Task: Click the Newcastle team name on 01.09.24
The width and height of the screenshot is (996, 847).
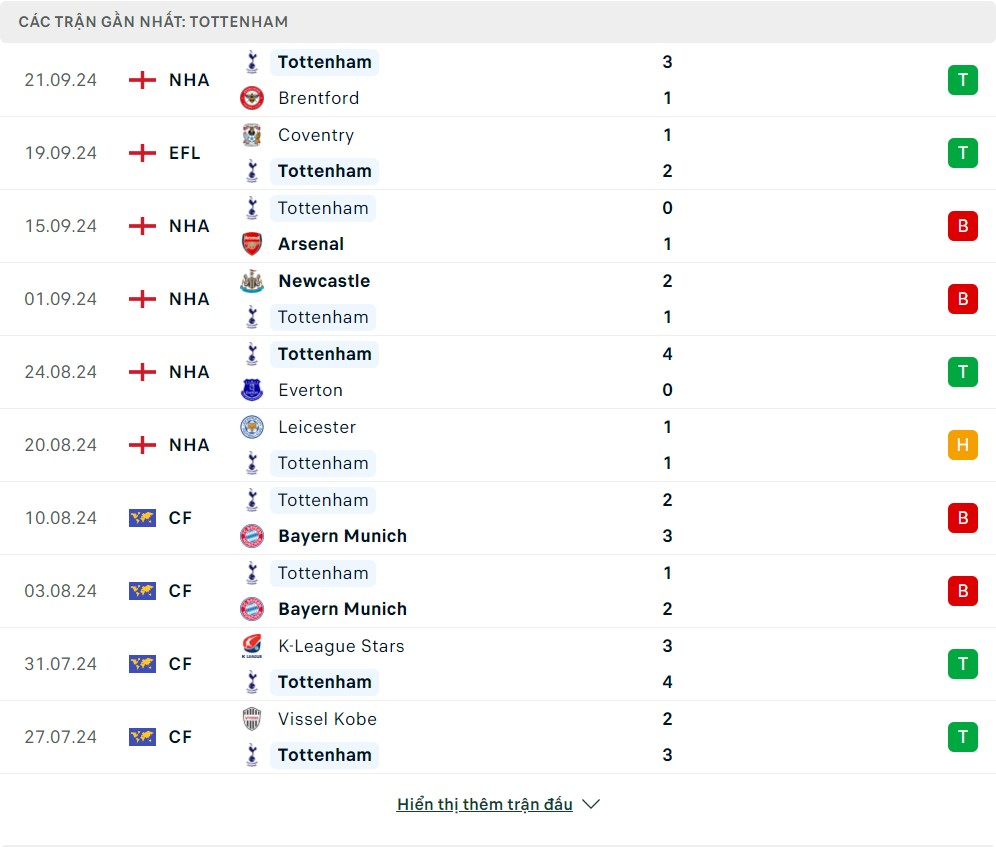Action: pyautogui.click(x=324, y=281)
